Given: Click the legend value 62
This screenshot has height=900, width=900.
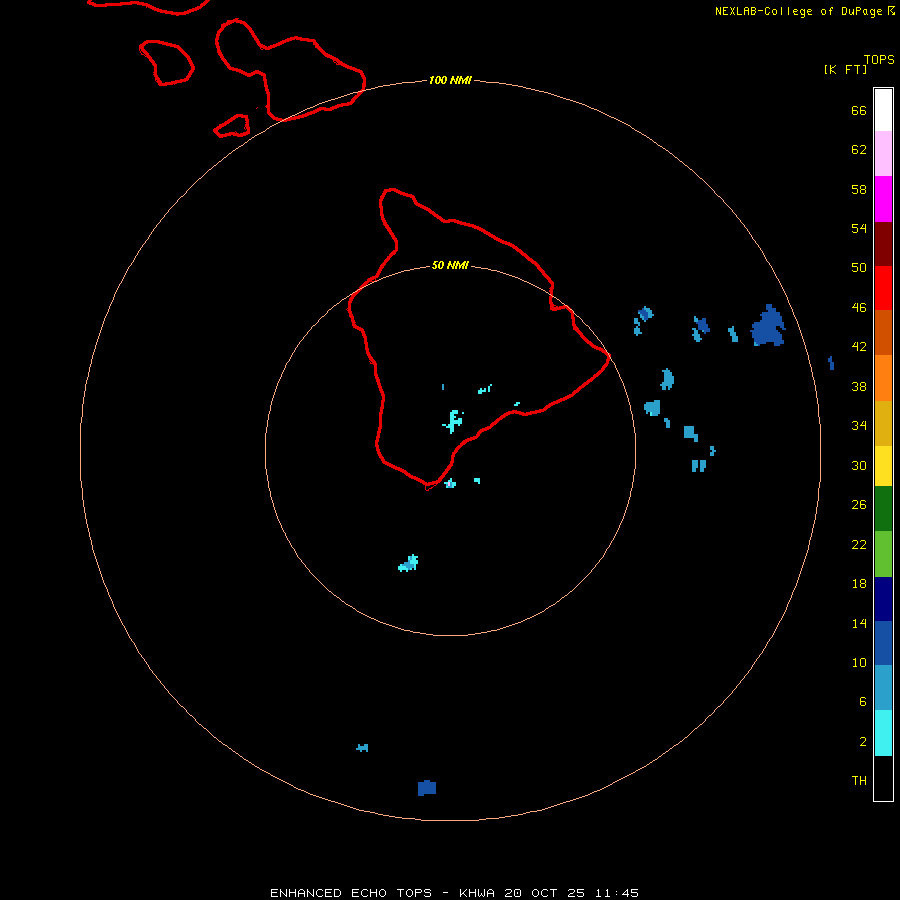Looking at the screenshot, I should pyautogui.click(x=859, y=149).
